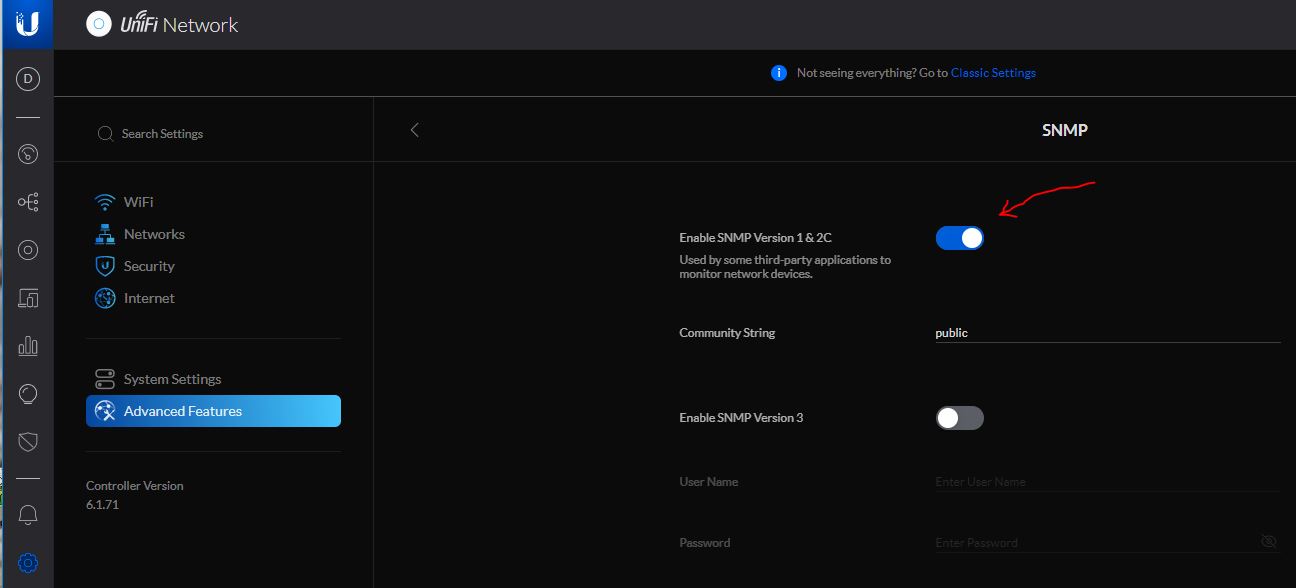Screen dimensions: 1296x588
Task: Enable the SNMP Version 3 toggle
Action: point(960,418)
